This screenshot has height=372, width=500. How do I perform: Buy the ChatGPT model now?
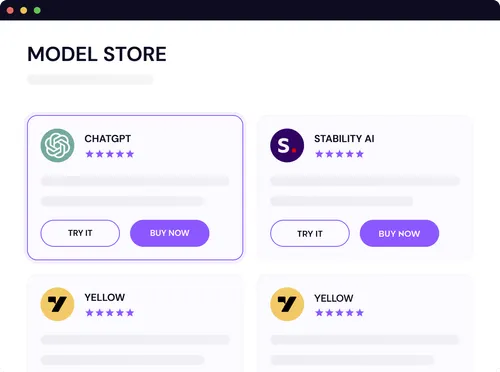pyautogui.click(x=170, y=233)
